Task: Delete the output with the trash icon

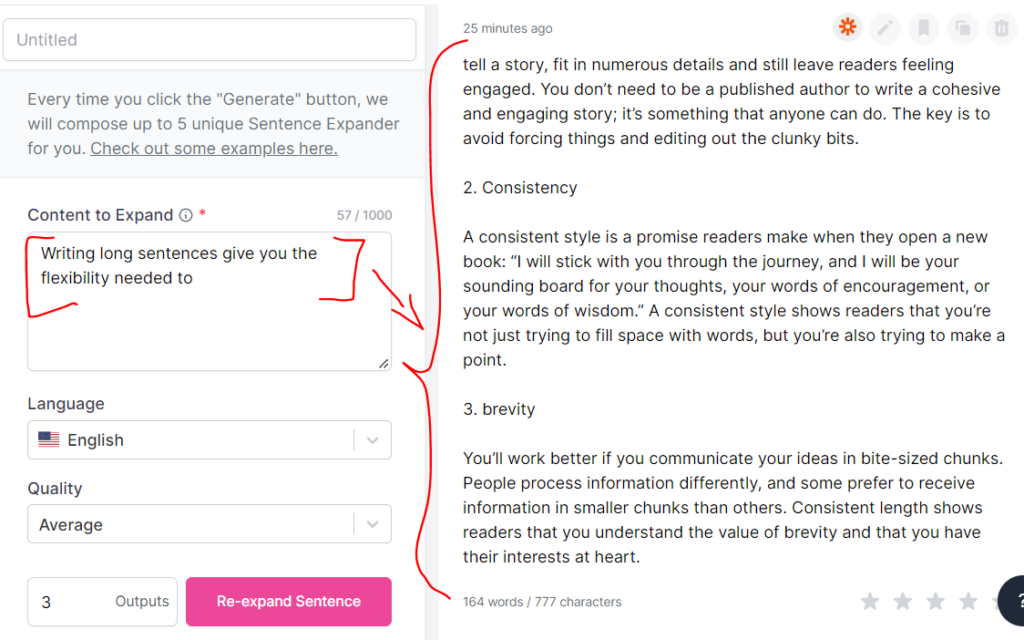Action: [1001, 27]
